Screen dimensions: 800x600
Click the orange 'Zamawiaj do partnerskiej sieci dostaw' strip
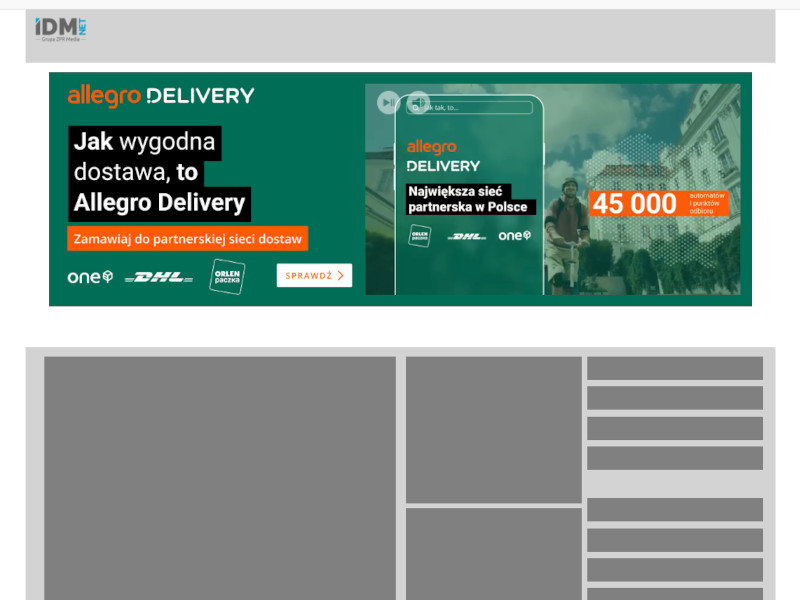pos(188,240)
